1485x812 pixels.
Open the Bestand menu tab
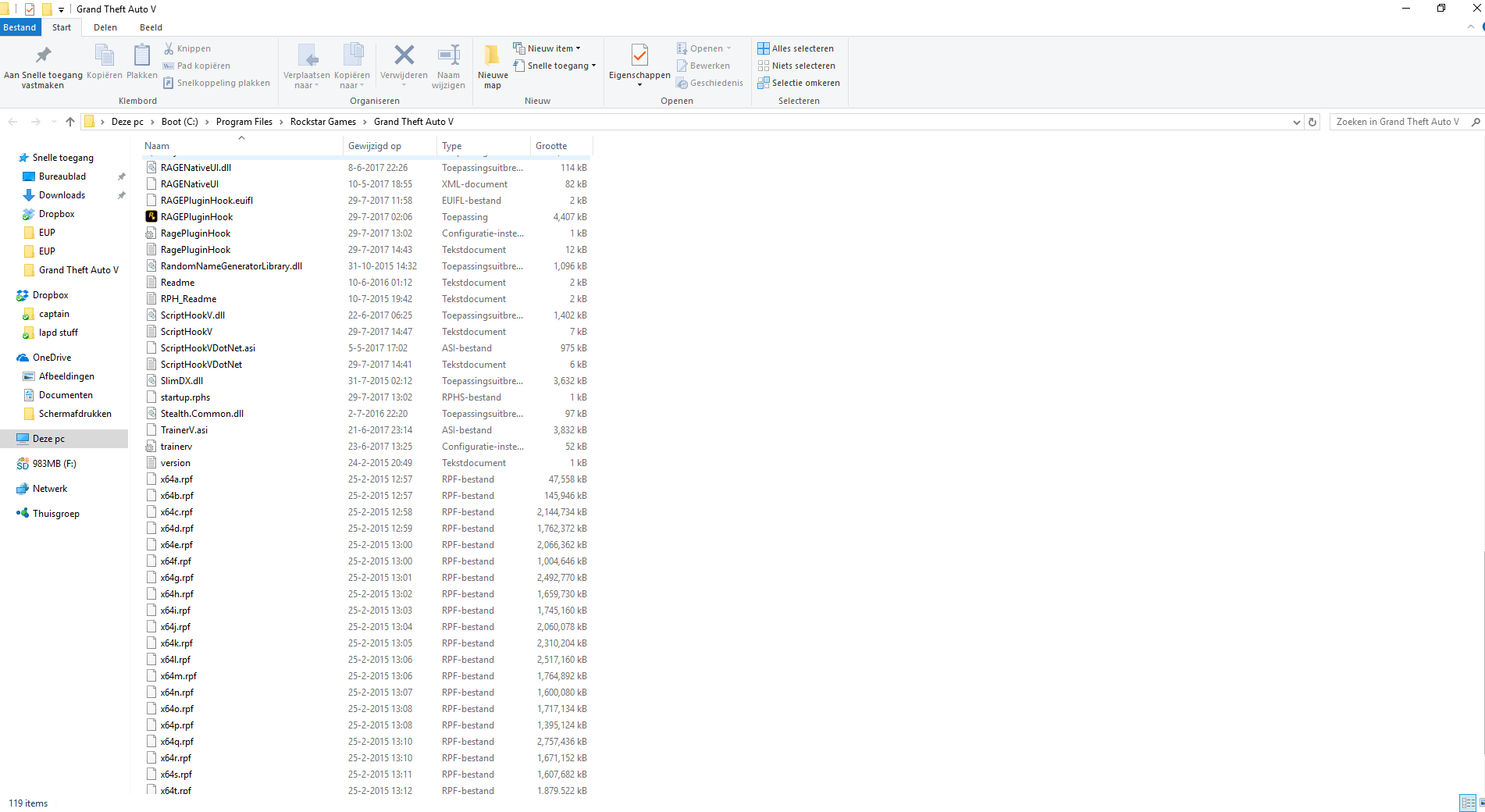click(x=20, y=27)
